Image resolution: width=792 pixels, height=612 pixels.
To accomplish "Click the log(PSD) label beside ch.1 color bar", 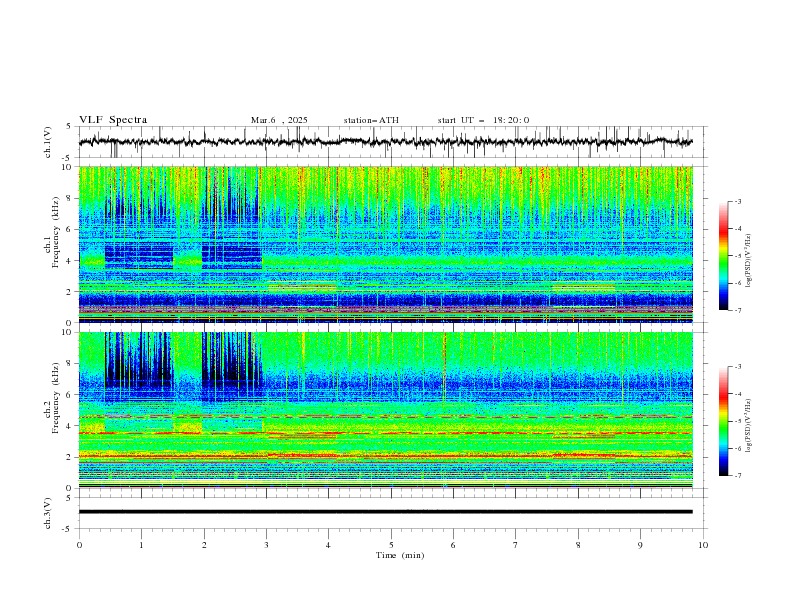I will pos(749,261).
